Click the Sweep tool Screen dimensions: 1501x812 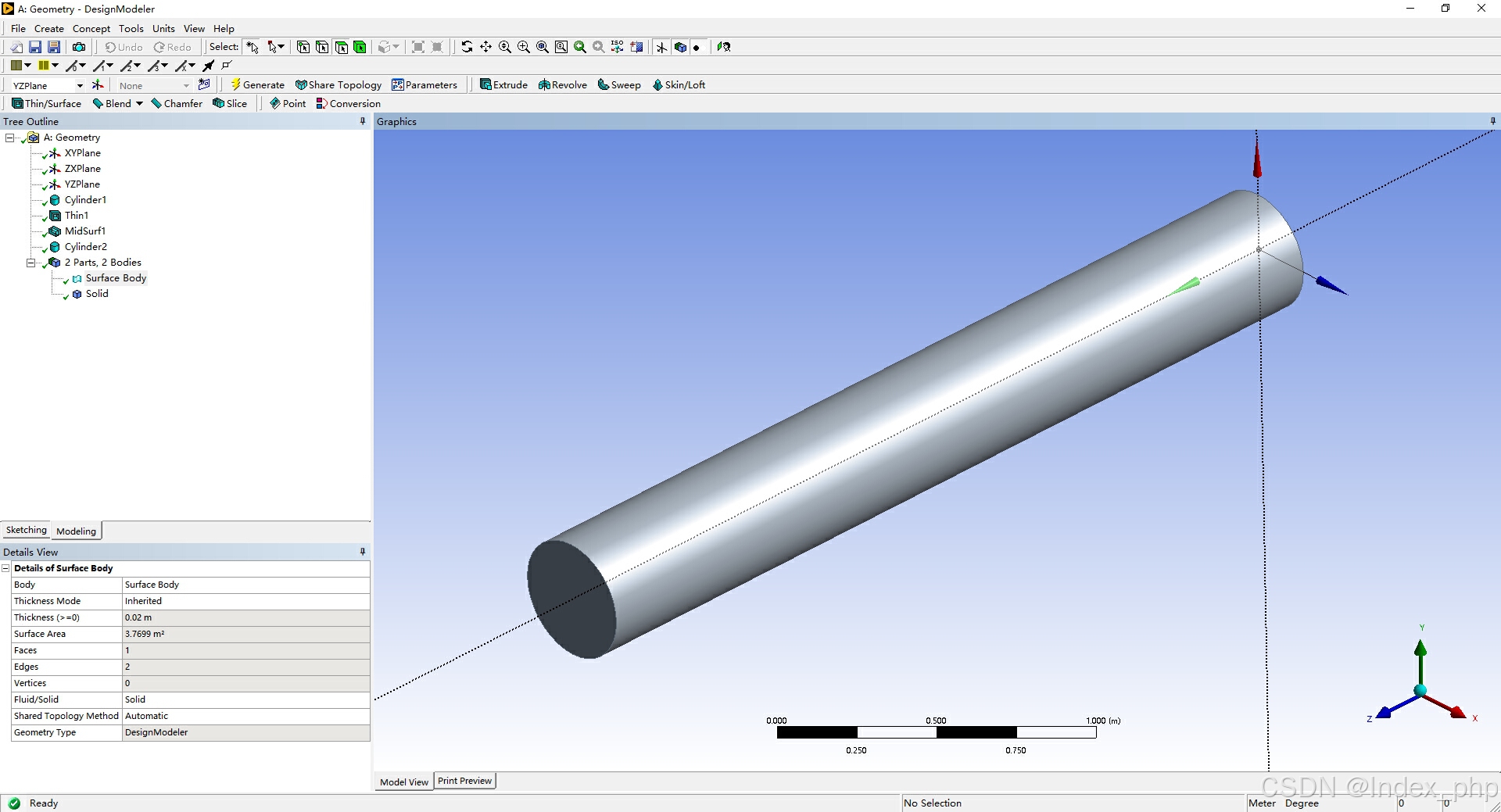click(x=619, y=84)
